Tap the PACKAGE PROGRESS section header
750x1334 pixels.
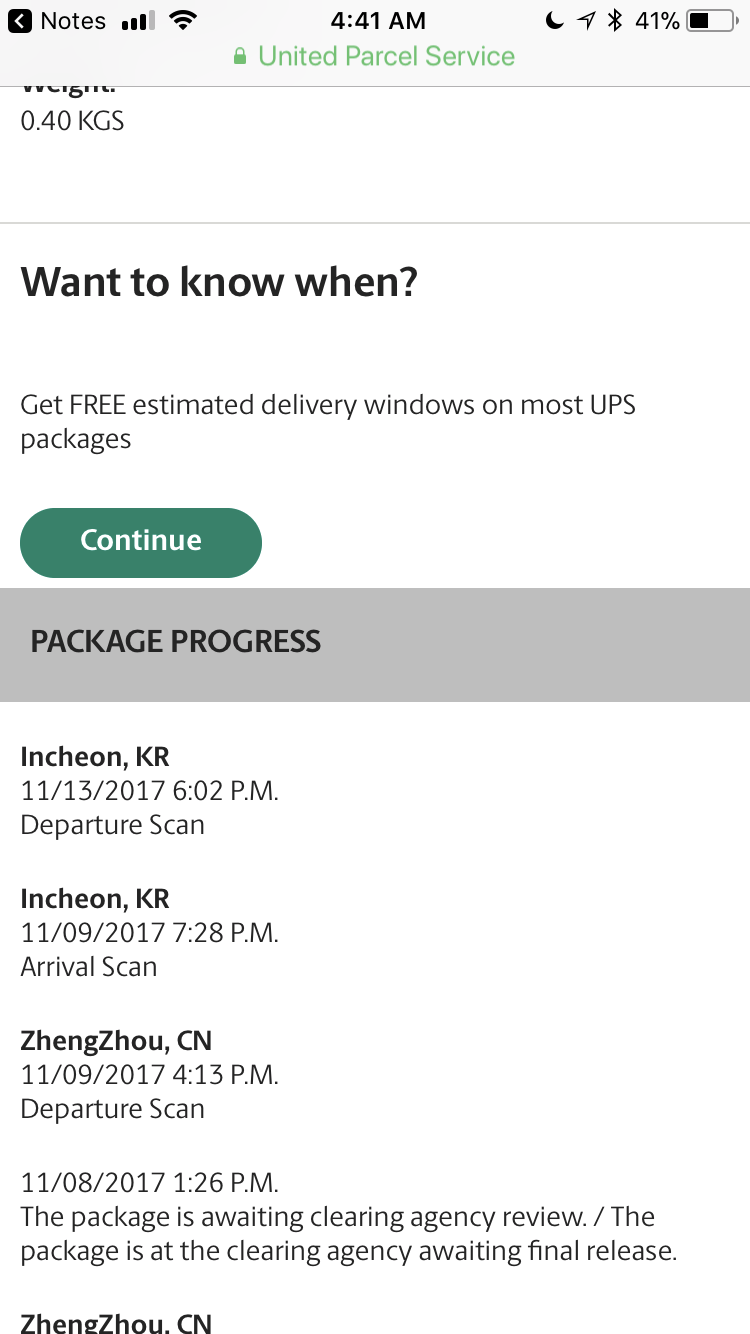pyautogui.click(x=375, y=644)
